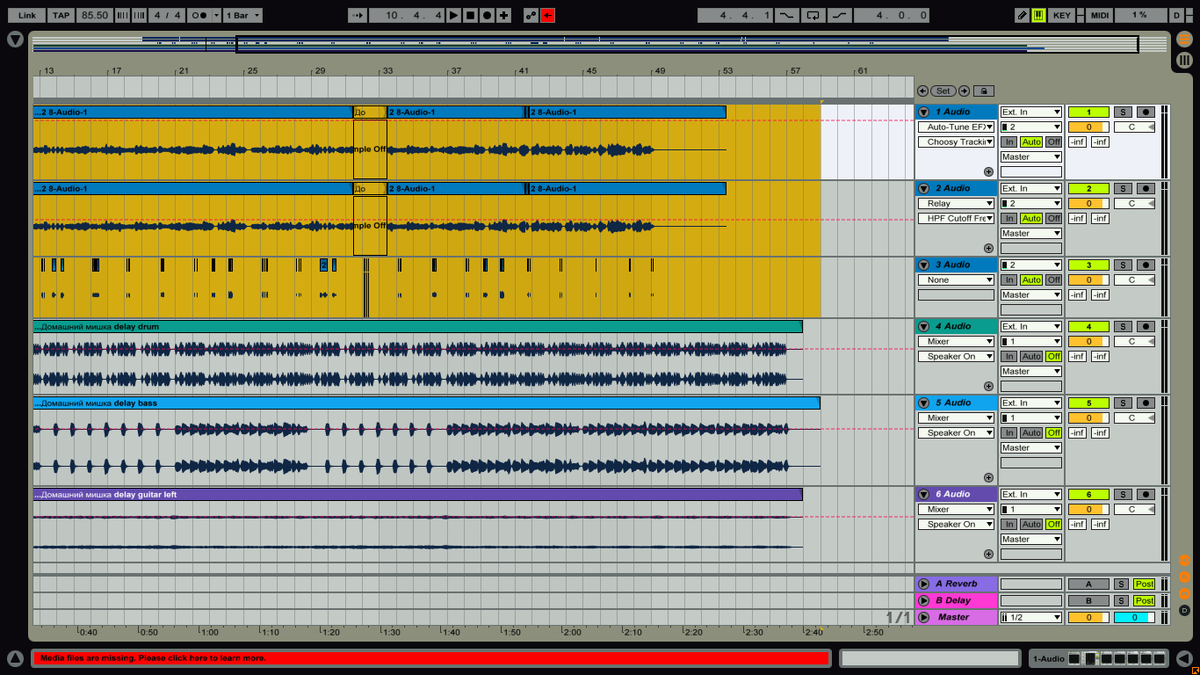Set 1 Audio monitor to In
This screenshot has width=1200, height=675.
point(1009,142)
